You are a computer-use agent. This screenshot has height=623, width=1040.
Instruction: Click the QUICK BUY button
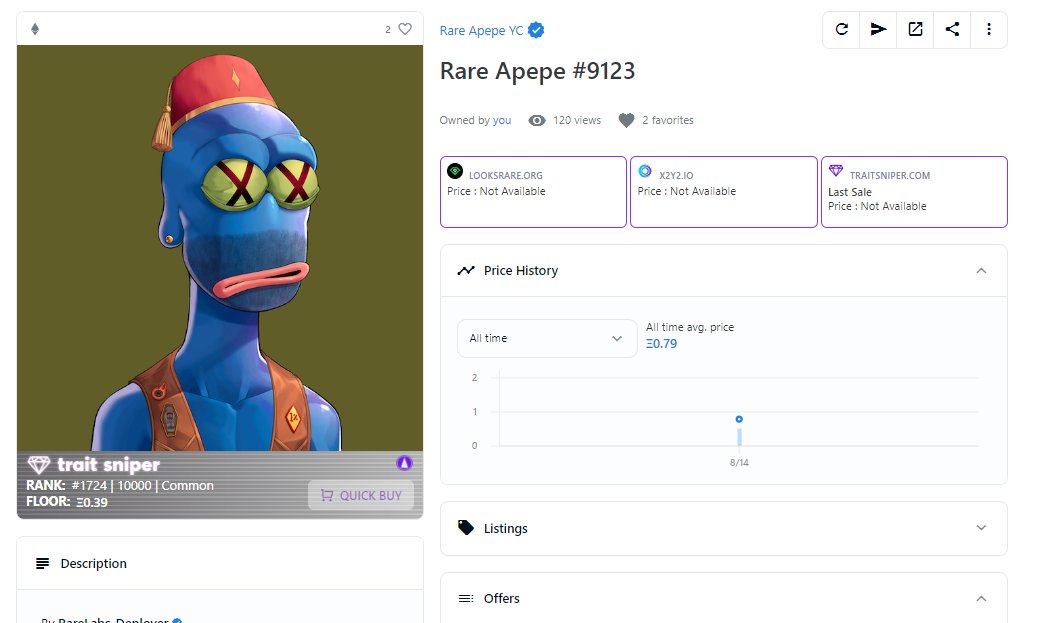pyautogui.click(x=361, y=496)
